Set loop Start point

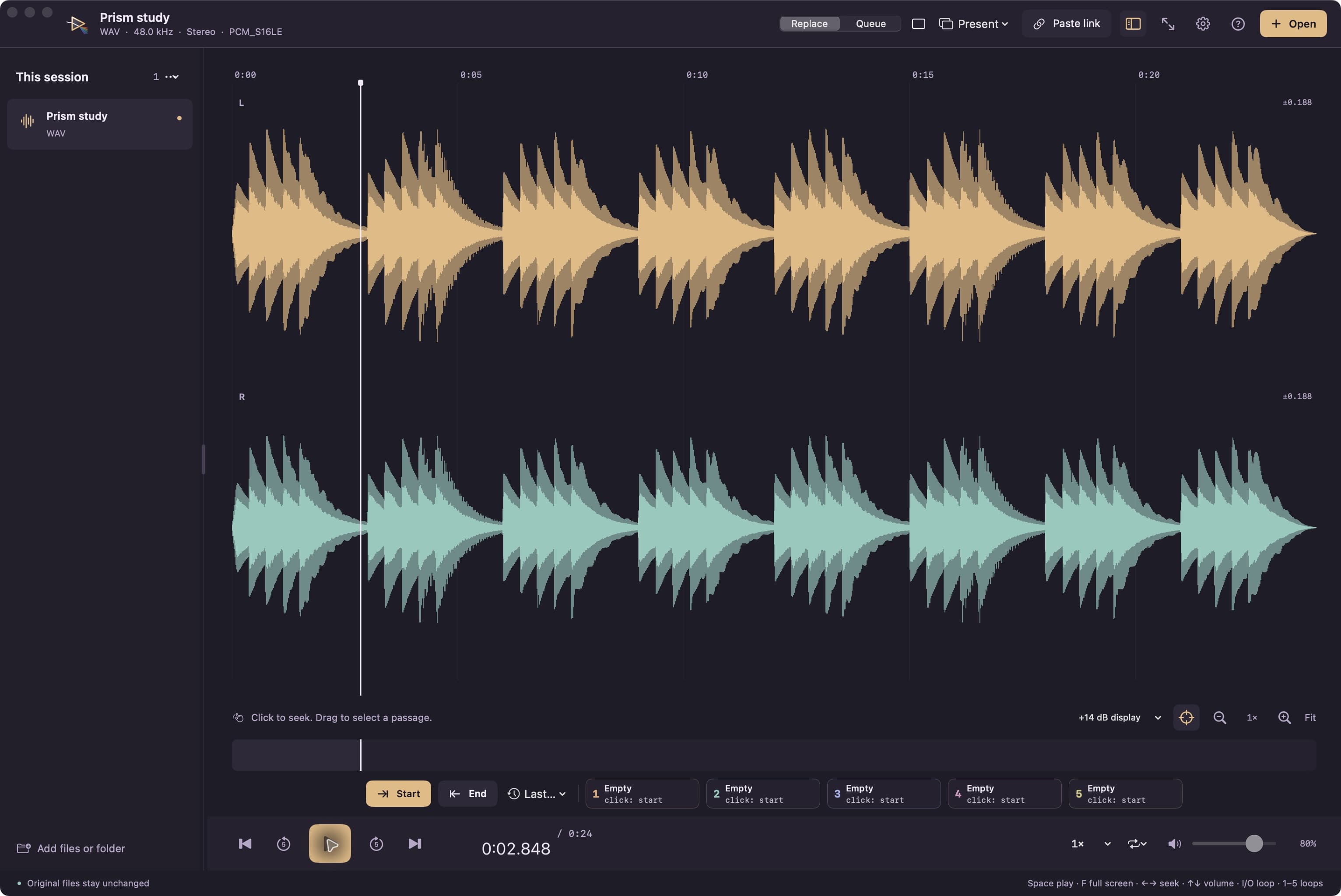398,794
